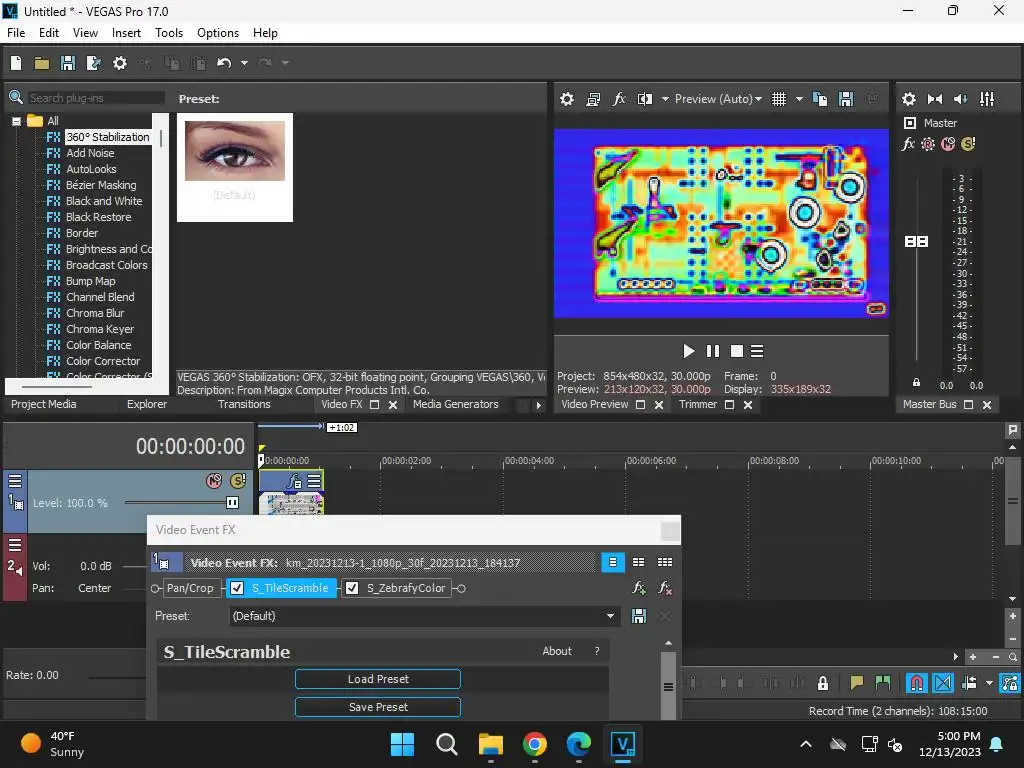1024x768 pixels.
Task: Save project with floppy icon
Action: pos(68,63)
